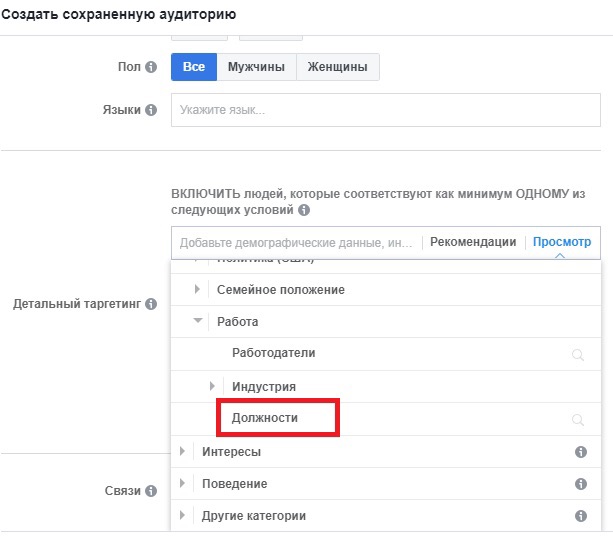Expand Семейное положение category

pyautogui.click(x=197, y=290)
